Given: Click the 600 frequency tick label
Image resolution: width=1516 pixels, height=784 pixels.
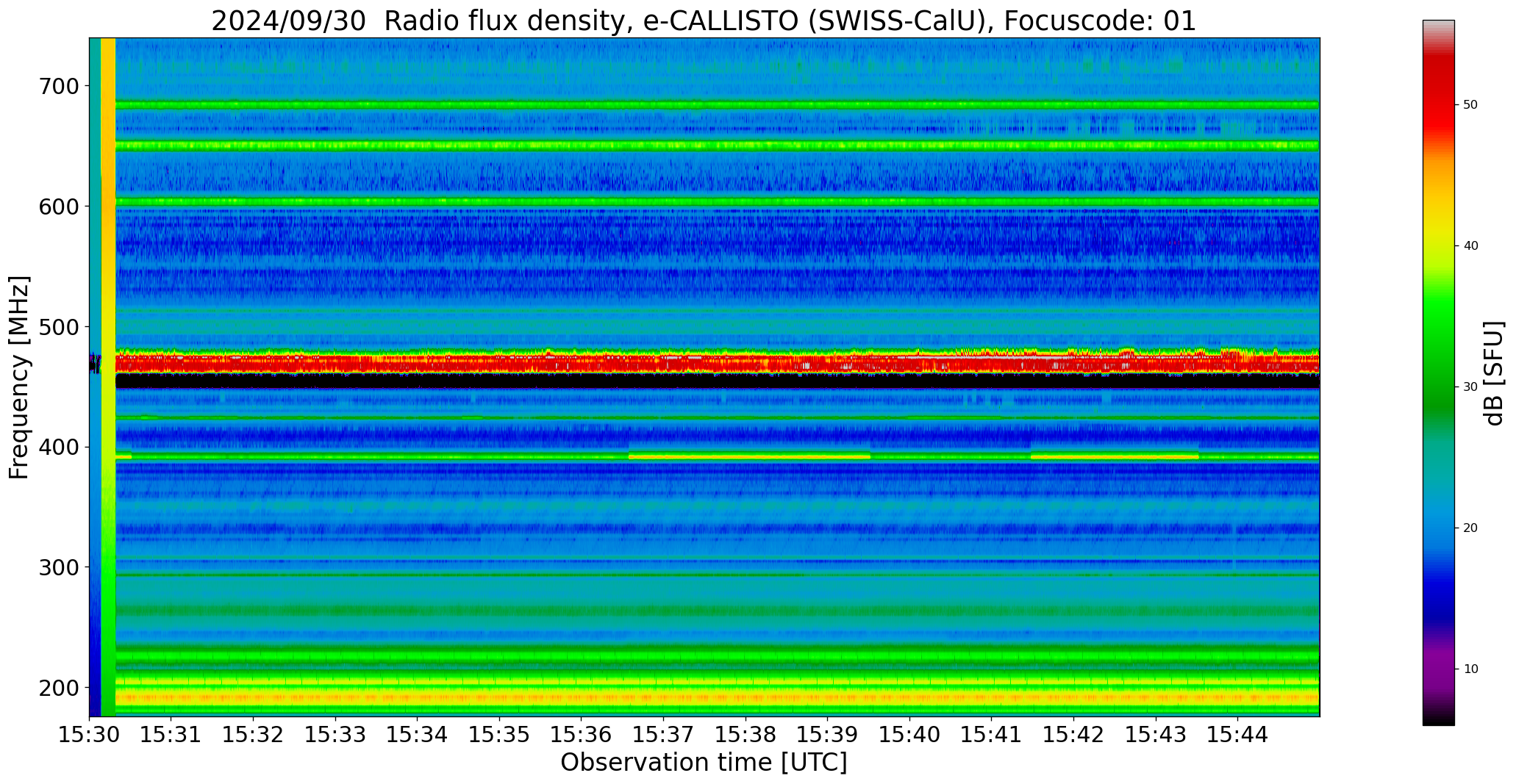Looking at the screenshot, I should tap(58, 206).
